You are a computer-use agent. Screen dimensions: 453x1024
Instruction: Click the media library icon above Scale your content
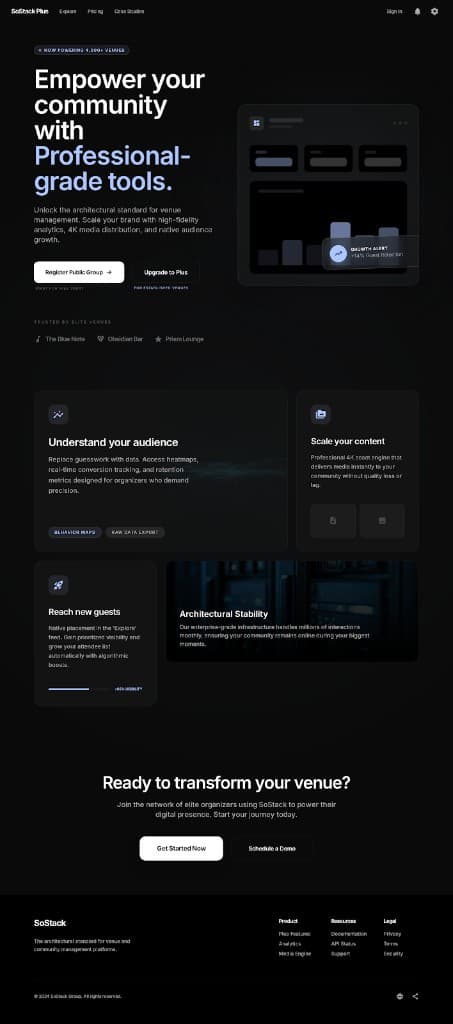pyautogui.click(x=320, y=414)
